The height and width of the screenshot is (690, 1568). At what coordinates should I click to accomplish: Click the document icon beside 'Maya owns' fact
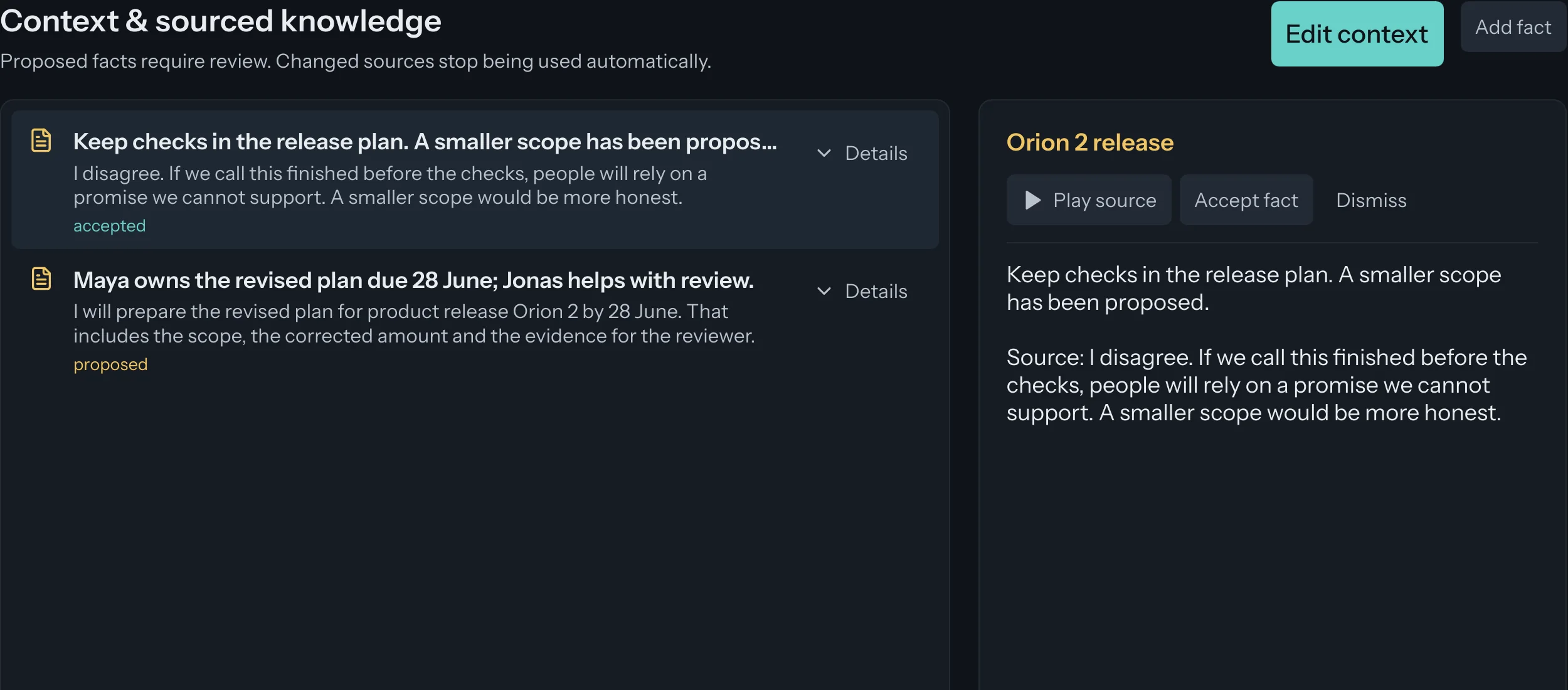tap(41, 279)
